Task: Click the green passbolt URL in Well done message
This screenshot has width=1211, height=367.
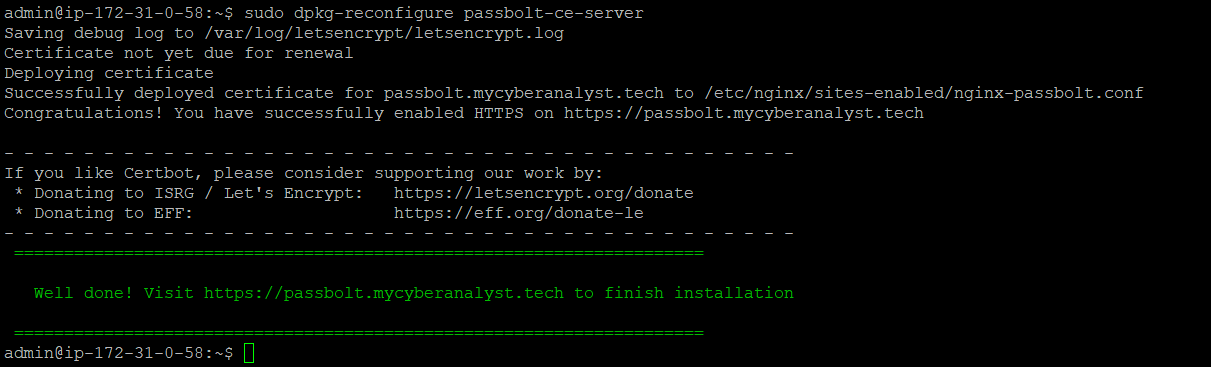Action: point(384,293)
